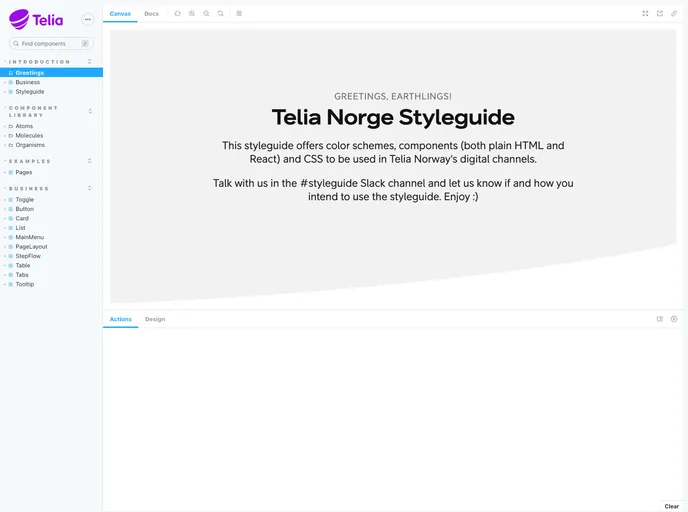Viewport: 688px width, 512px height.
Task: Click the 'Telia Norge Styleguide' heading
Action: pos(393,118)
